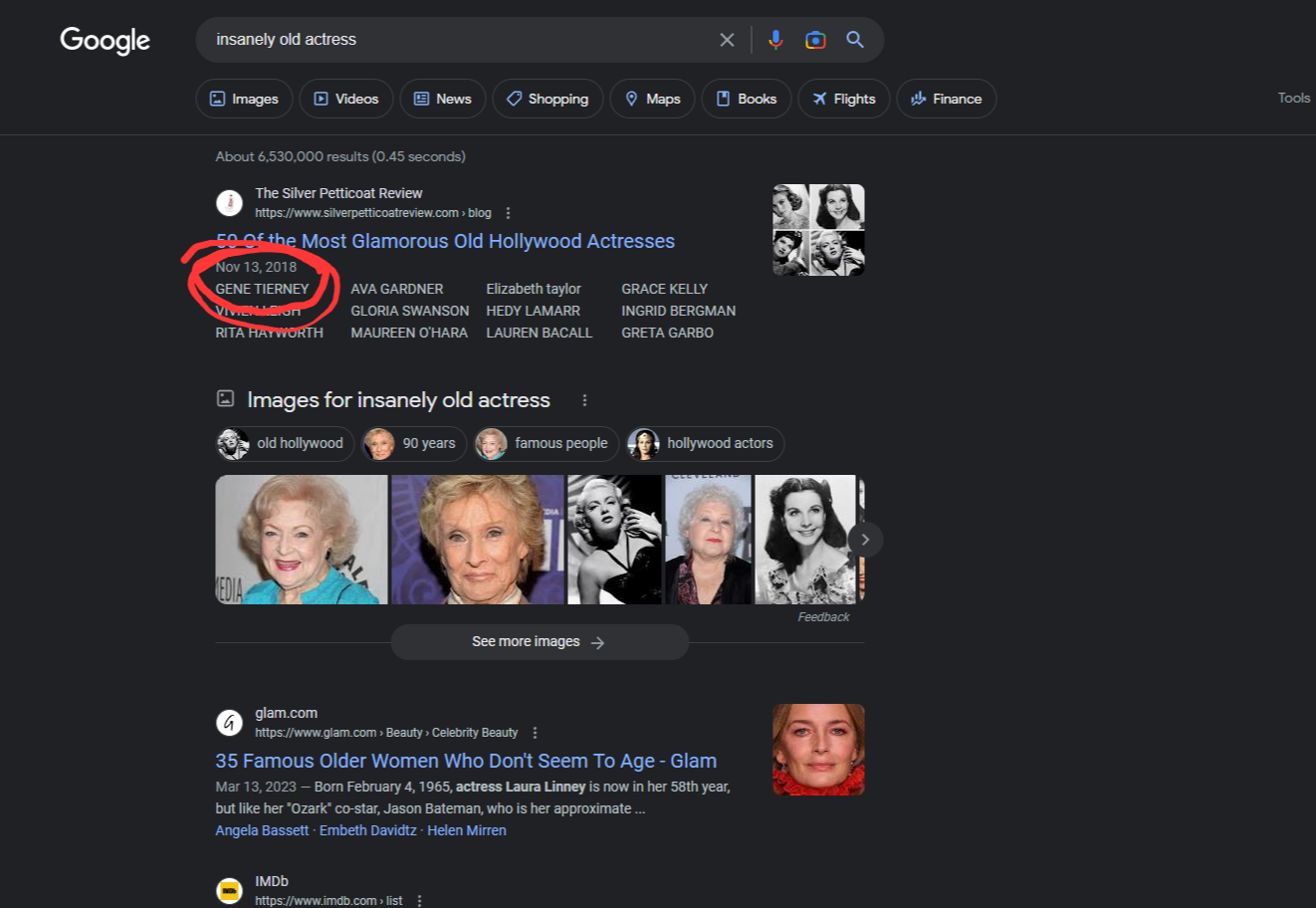This screenshot has height=908, width=1316.
Task: Click Helen Mirren sublink
Action: click(x=467, y=830)
